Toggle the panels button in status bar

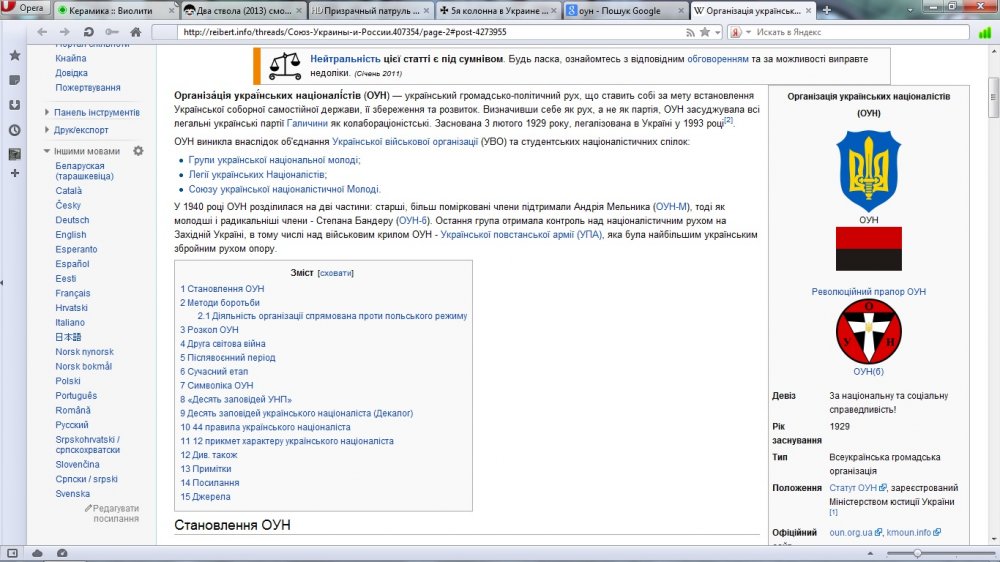[x=12, y=553]
